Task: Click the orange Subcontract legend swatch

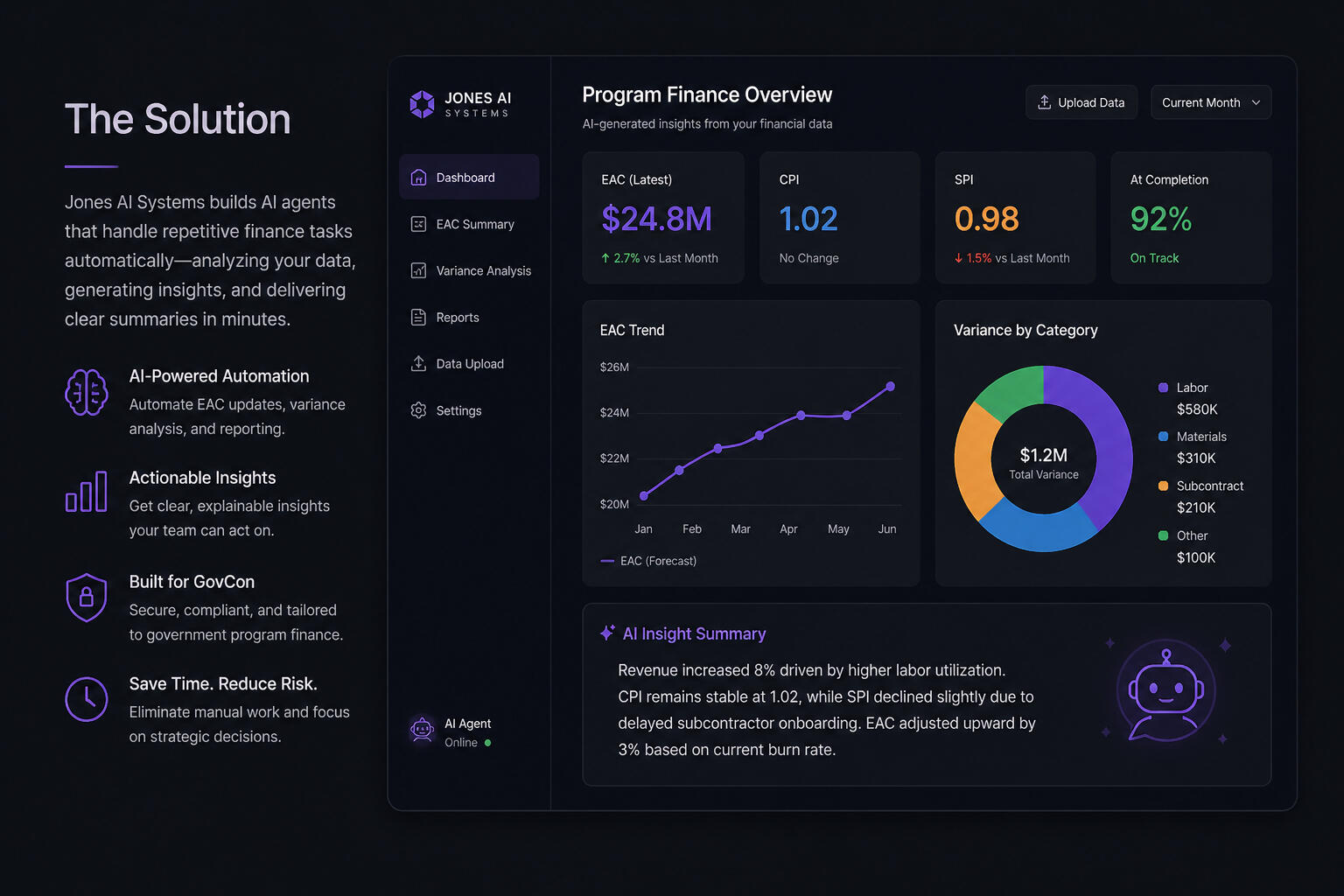Action: [1163, 486]
